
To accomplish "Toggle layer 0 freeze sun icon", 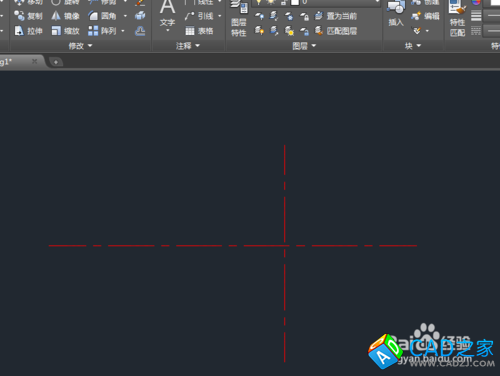I will click(271, 2).
